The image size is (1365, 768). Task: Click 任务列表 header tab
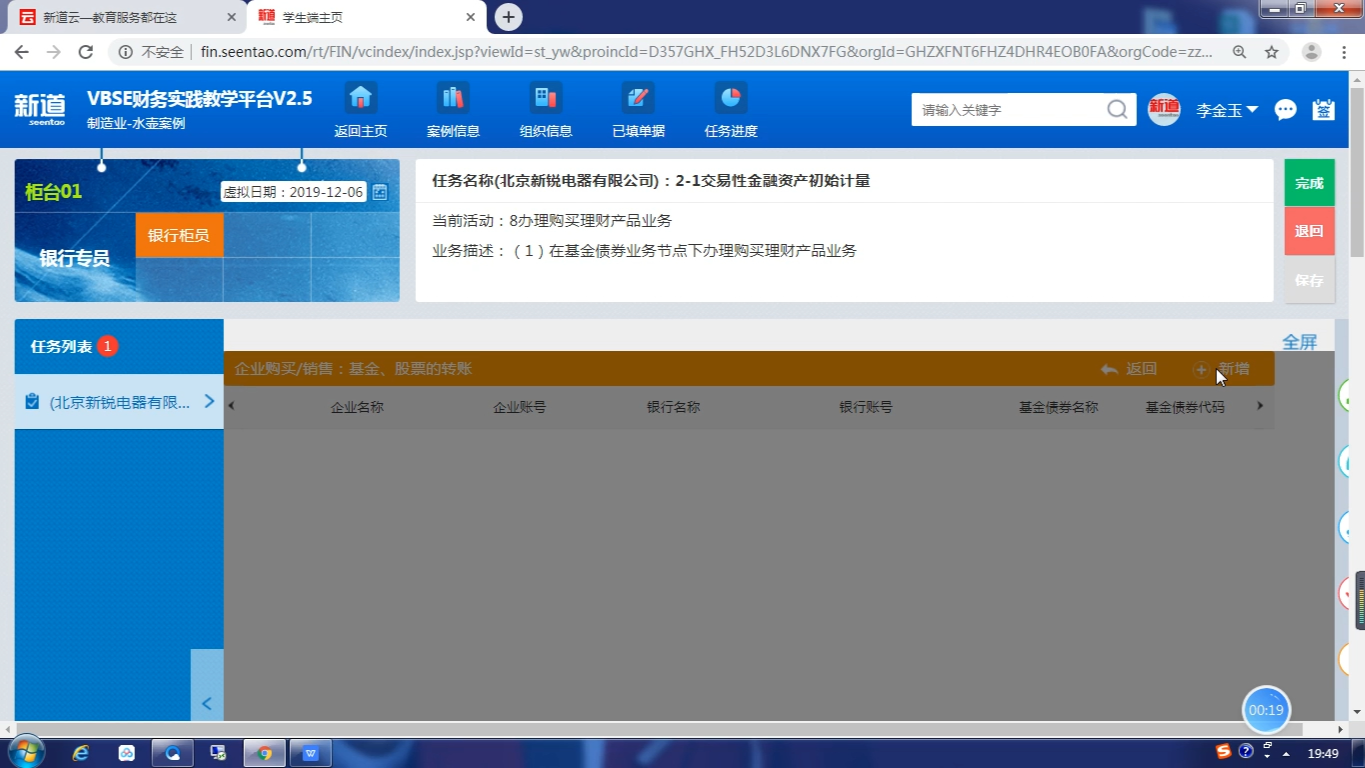coord(119,346)
